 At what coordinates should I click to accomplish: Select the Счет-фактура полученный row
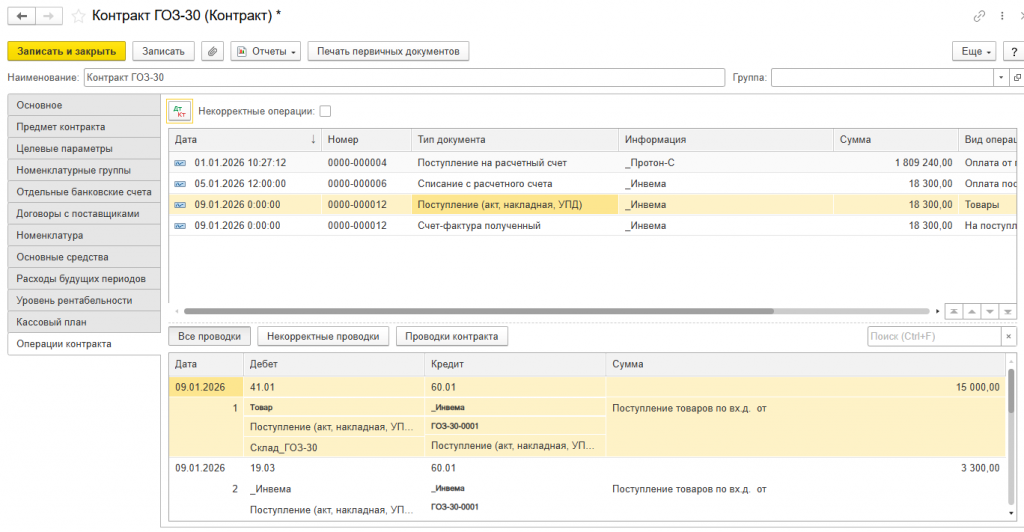tap(593, 225)
